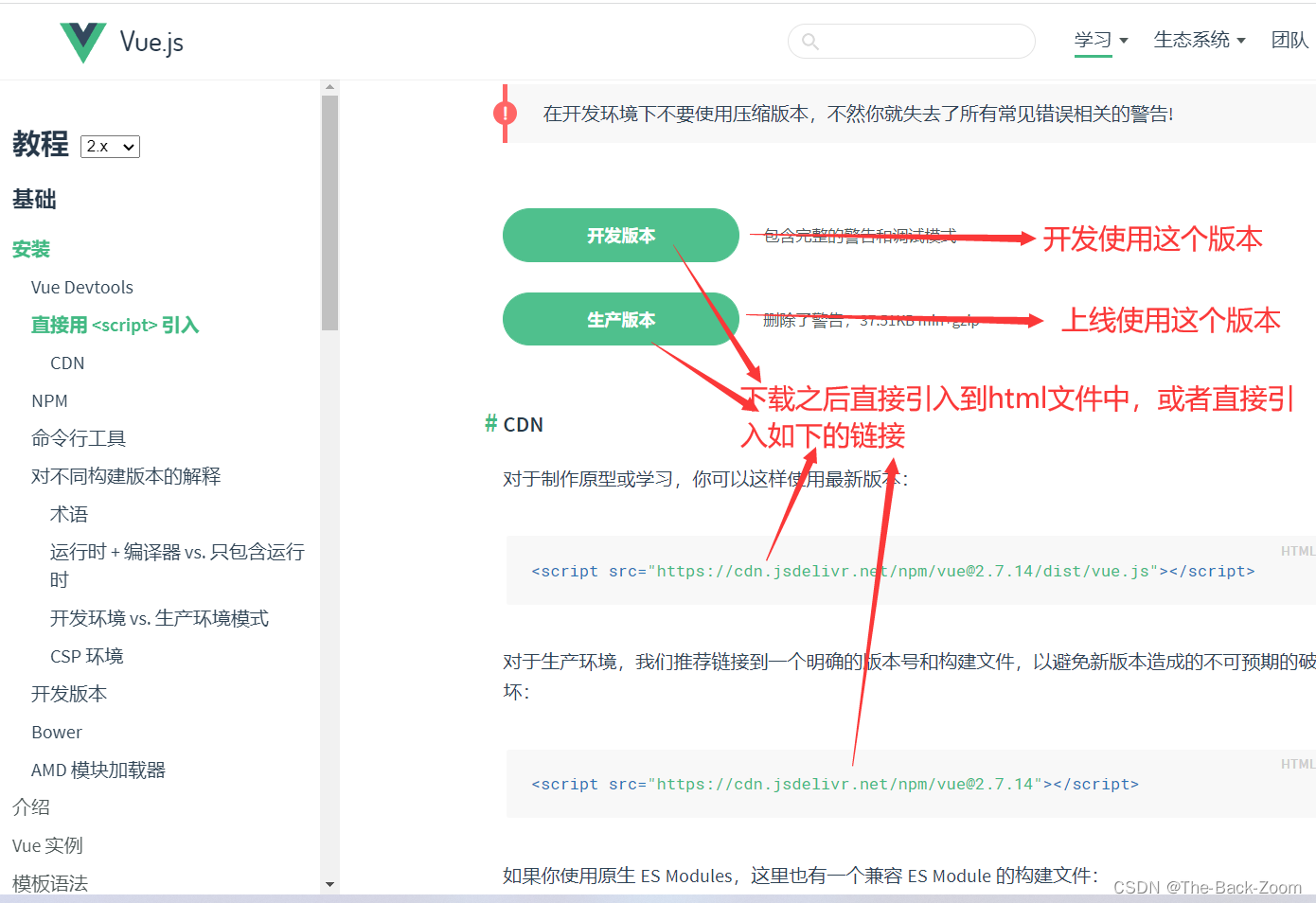Open 对不同构建版本的解释 sidebar link
The width and height of the screenshot is (1316, 903).
126,476
